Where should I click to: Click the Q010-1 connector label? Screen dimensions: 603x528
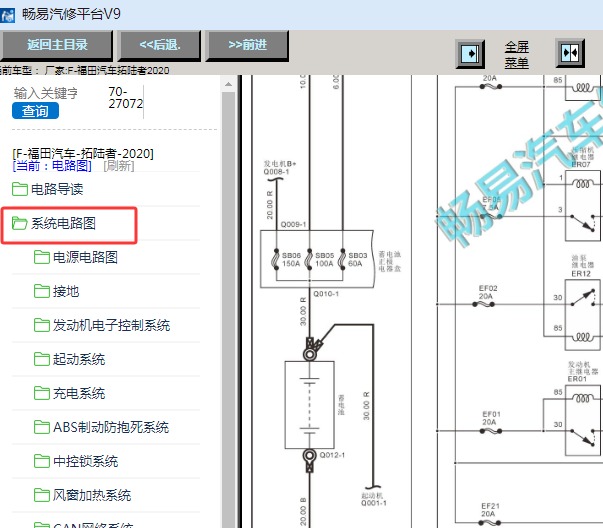click(x=326, y=294)
